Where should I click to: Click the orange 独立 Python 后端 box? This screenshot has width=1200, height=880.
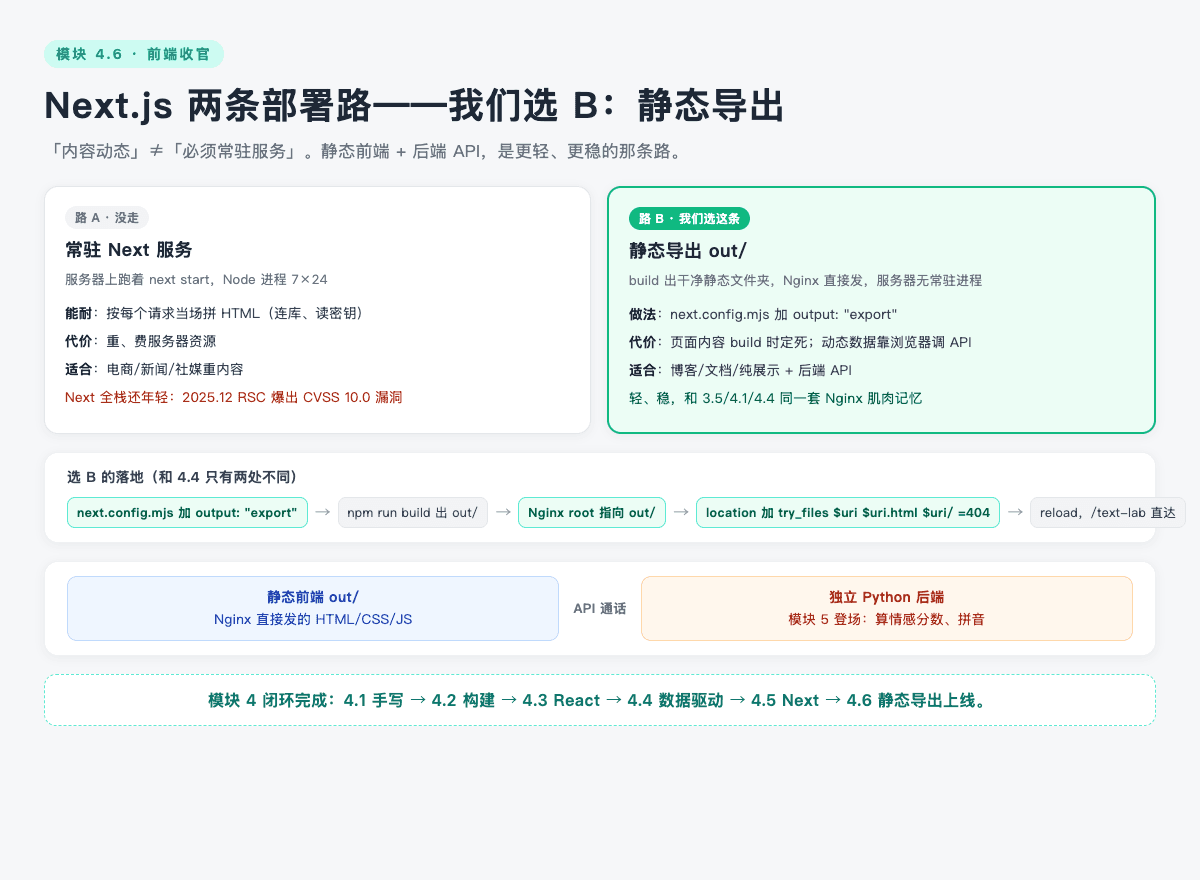pos(887,608)
